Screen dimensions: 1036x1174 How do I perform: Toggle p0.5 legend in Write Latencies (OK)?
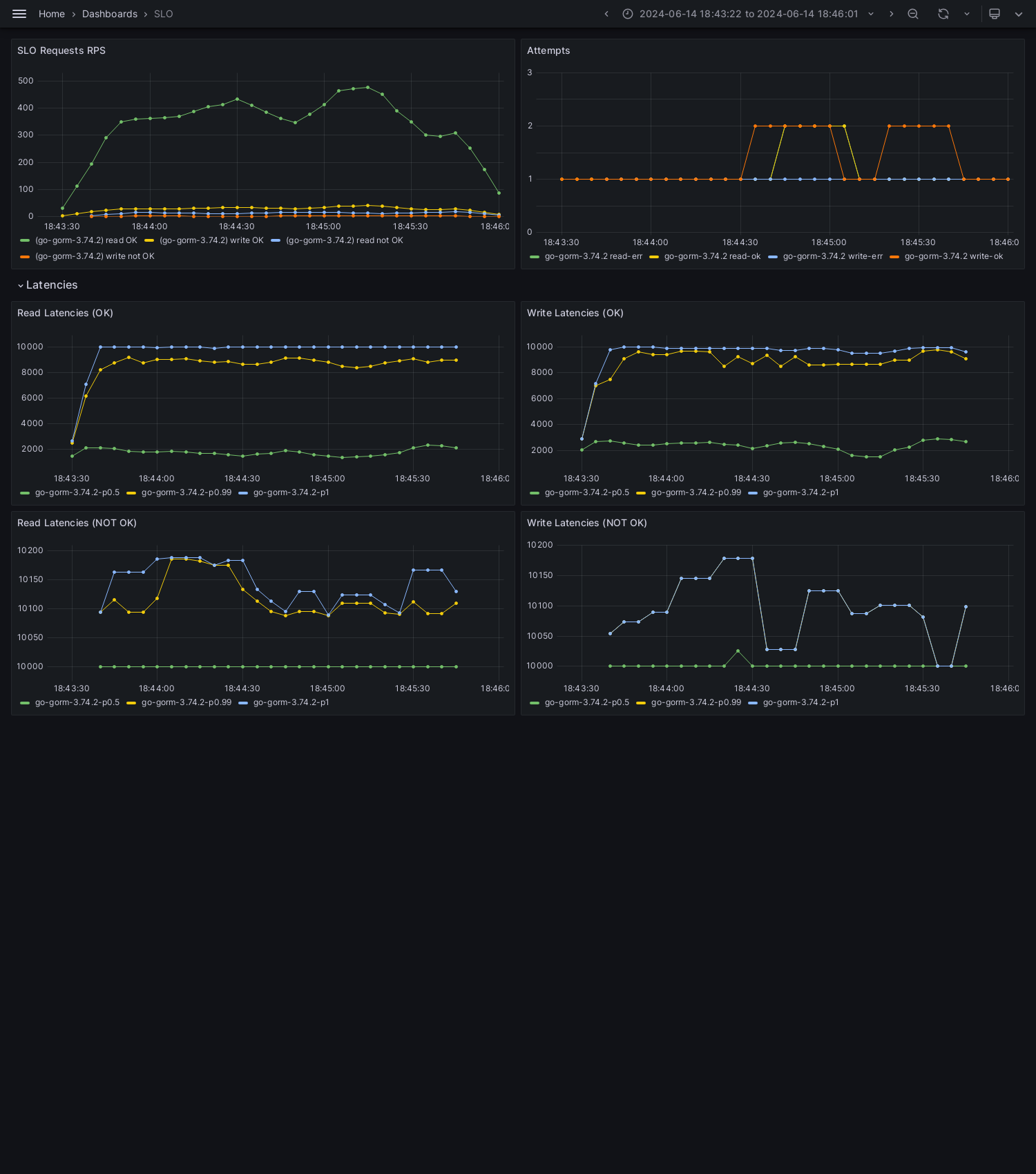pyautogui.click(x=587, y=492)
